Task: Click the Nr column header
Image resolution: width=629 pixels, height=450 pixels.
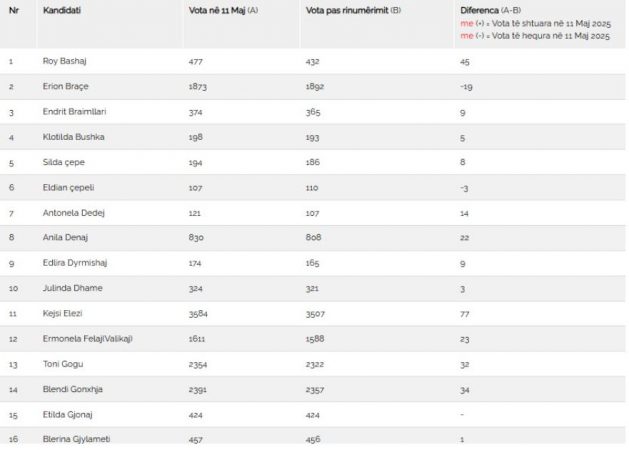Action: coord(14,10)
